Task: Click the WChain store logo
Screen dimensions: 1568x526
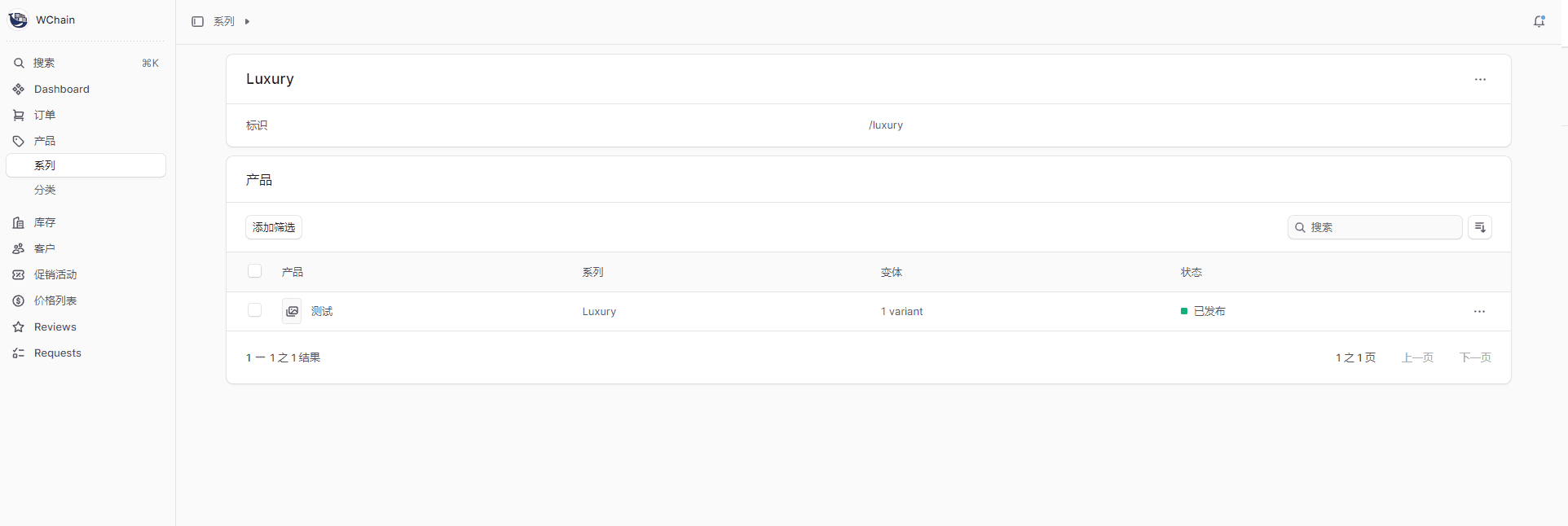Action: tap(18, 20)
